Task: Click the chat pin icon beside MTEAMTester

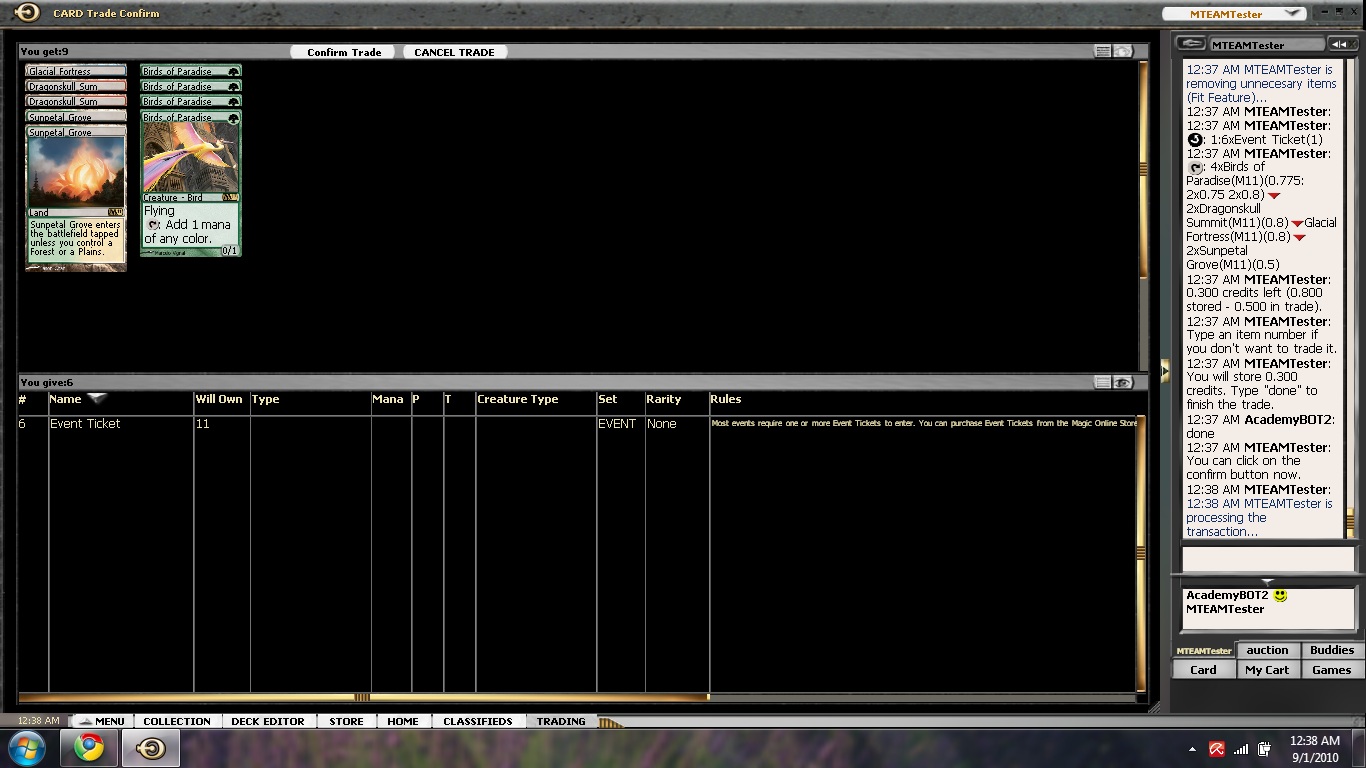Action: [1190, 44]
